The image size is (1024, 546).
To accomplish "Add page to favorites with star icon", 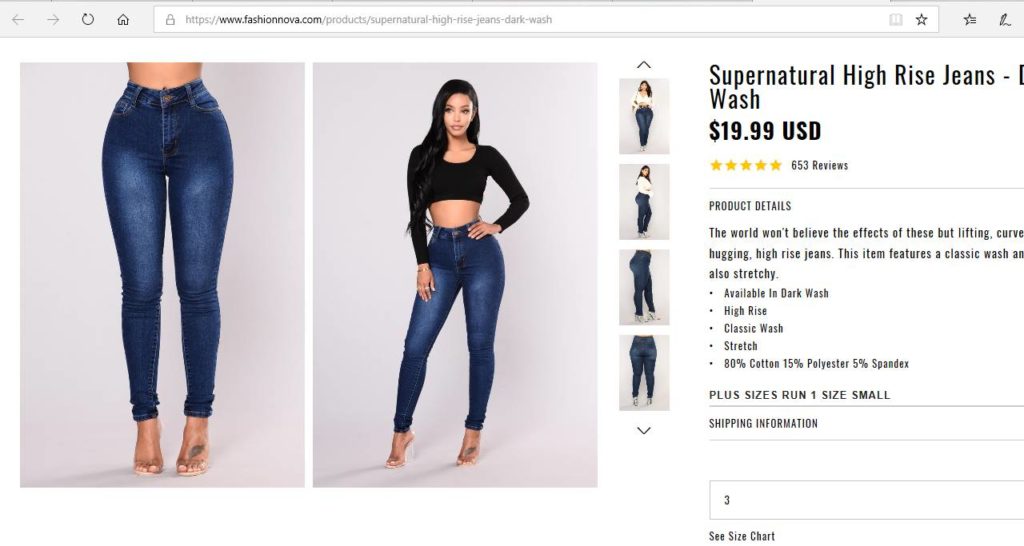I will [921, 19].
